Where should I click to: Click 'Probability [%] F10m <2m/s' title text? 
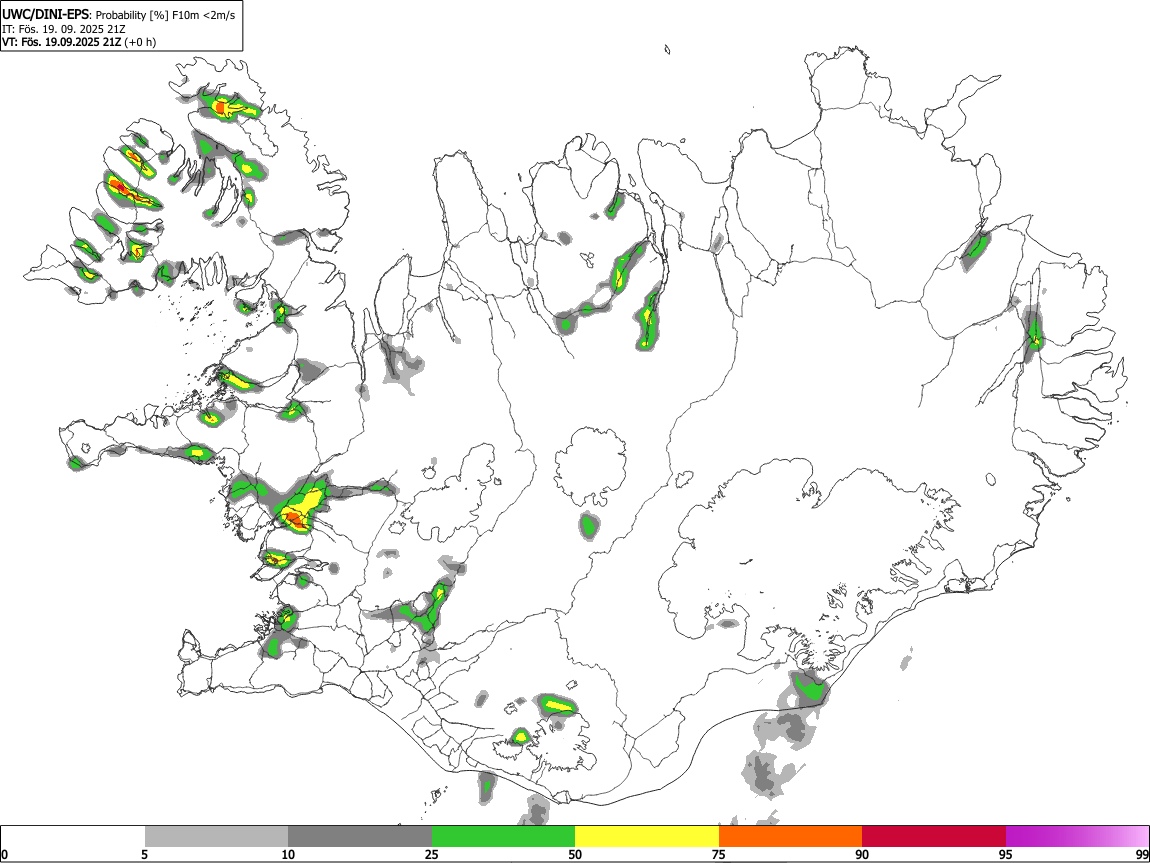click(x=166, y=15)
